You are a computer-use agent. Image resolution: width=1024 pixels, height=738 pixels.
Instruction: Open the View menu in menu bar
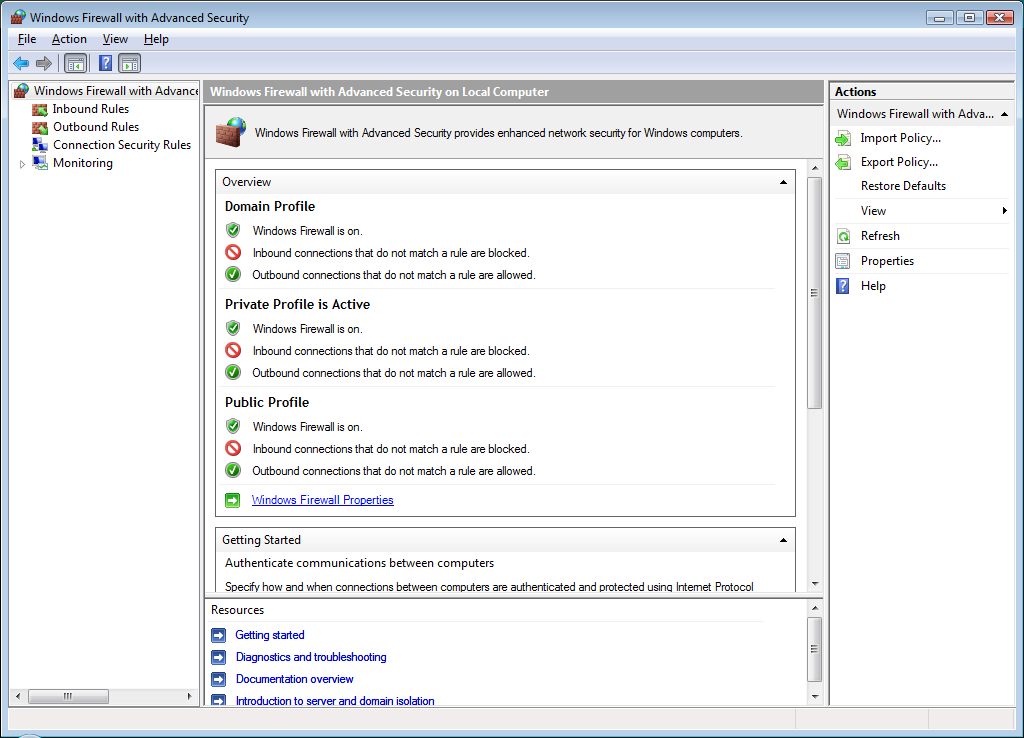(115, 39)
